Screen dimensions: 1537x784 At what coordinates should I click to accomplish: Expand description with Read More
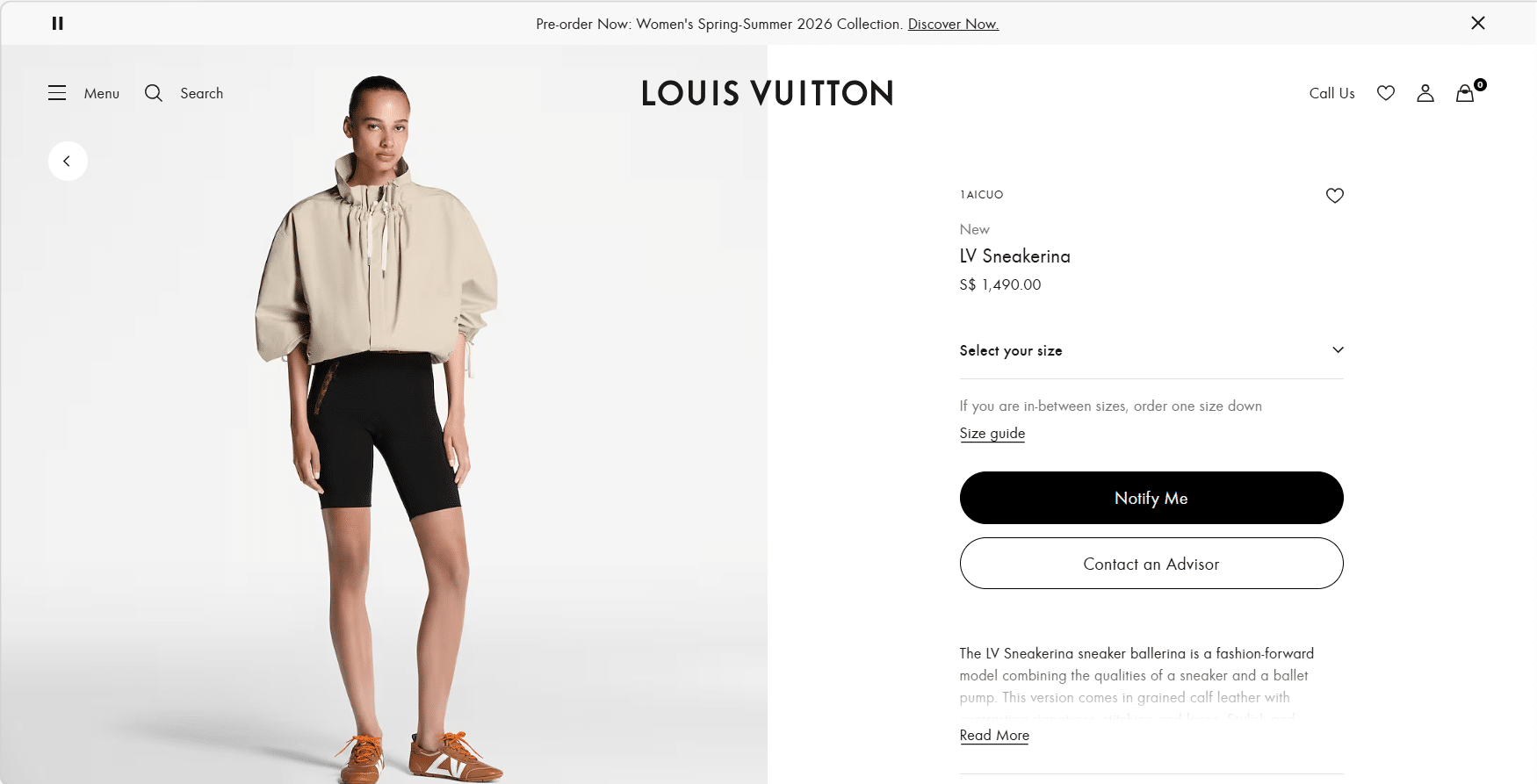[x=994, y=735]
